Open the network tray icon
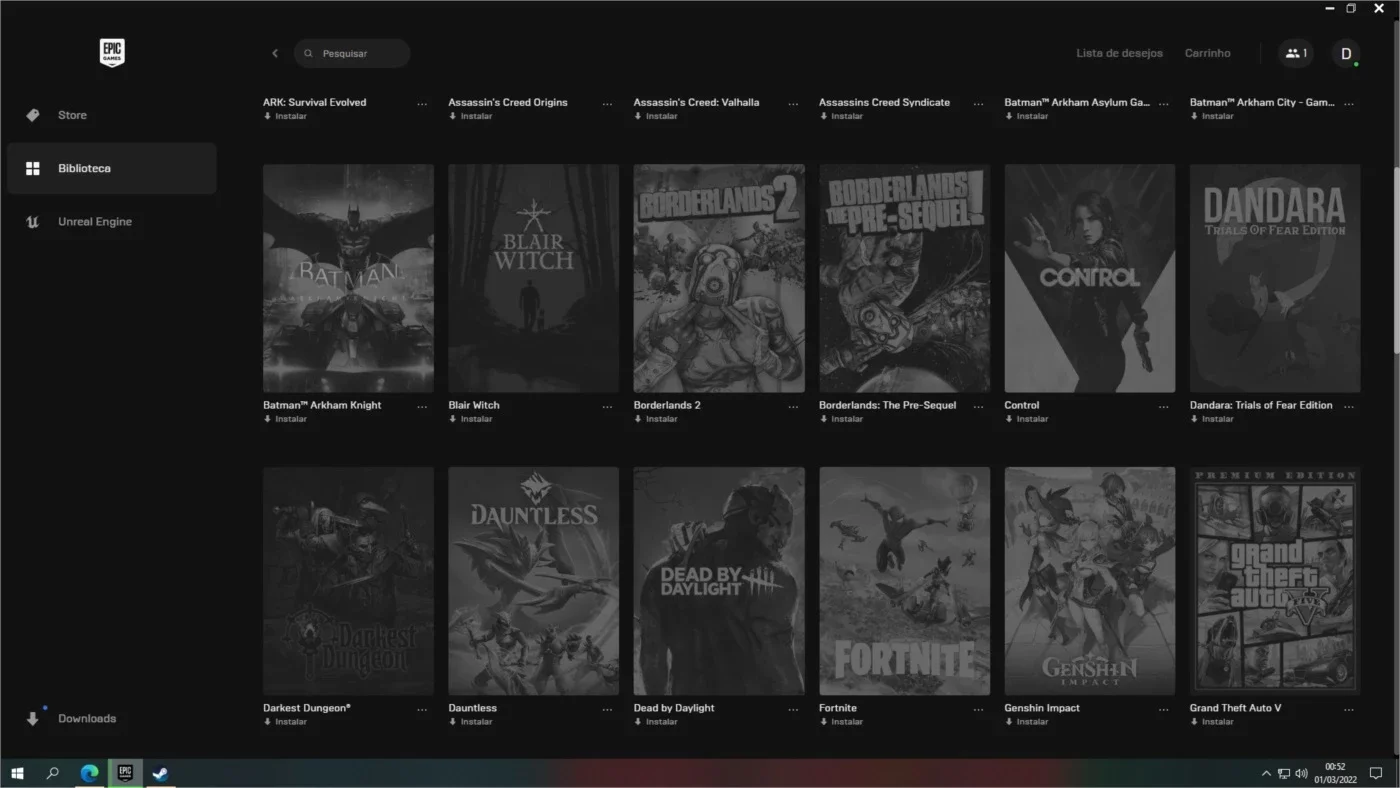 (x=1284, y=773)
